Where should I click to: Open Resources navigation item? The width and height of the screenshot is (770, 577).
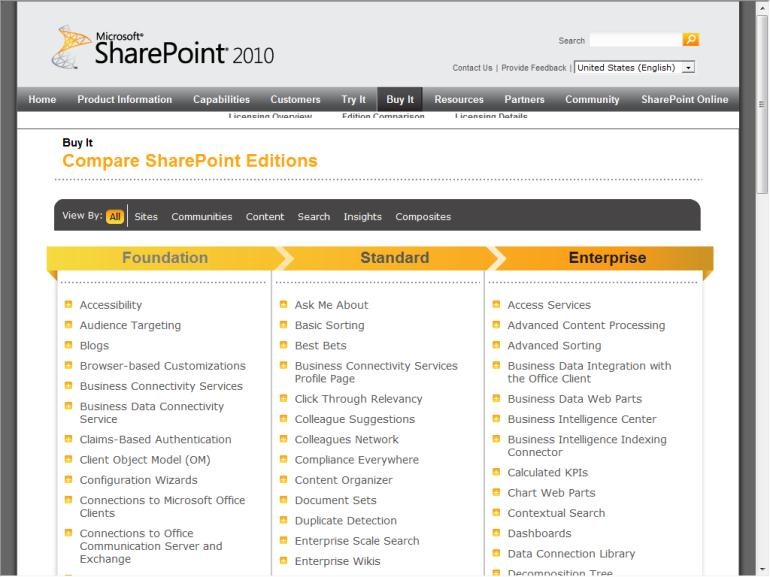click(x=459, y=99)
